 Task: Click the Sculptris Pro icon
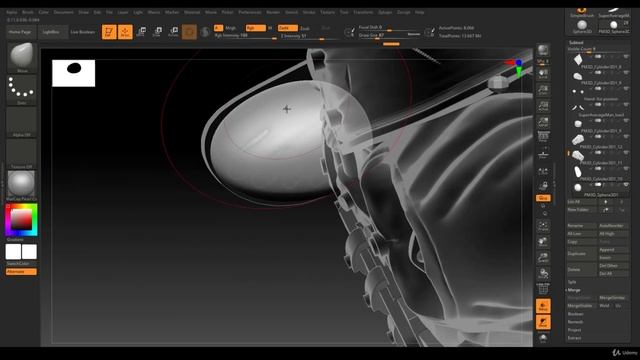tap(205, 32)
